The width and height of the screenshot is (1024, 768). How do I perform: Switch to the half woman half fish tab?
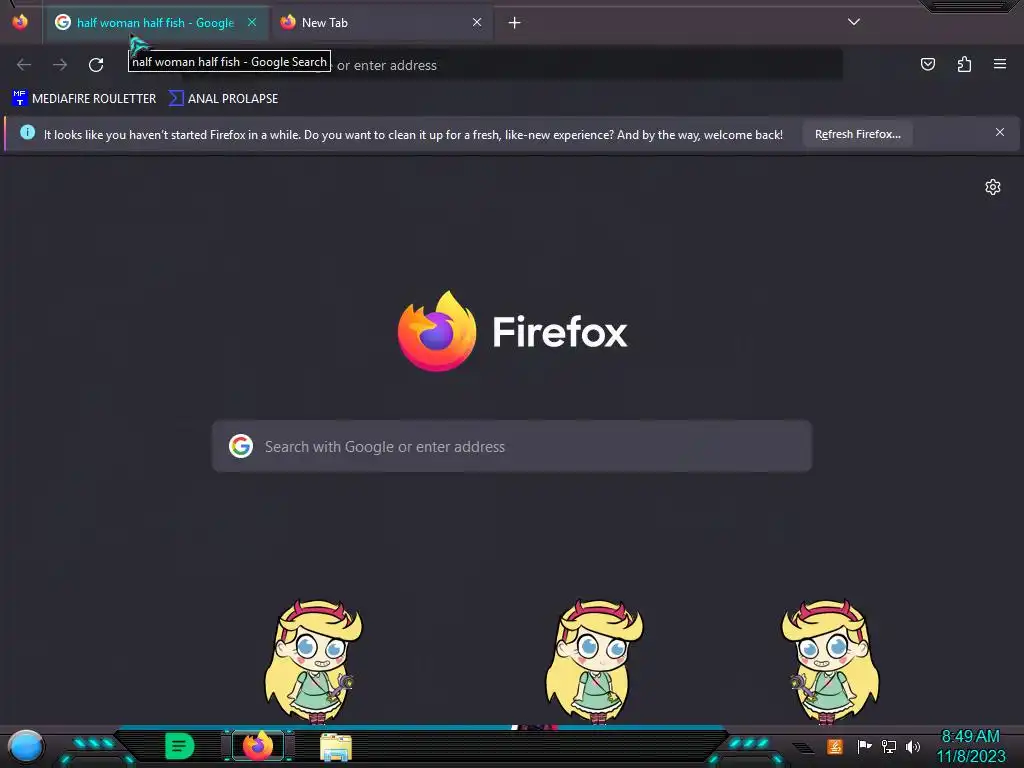(155, 23)
